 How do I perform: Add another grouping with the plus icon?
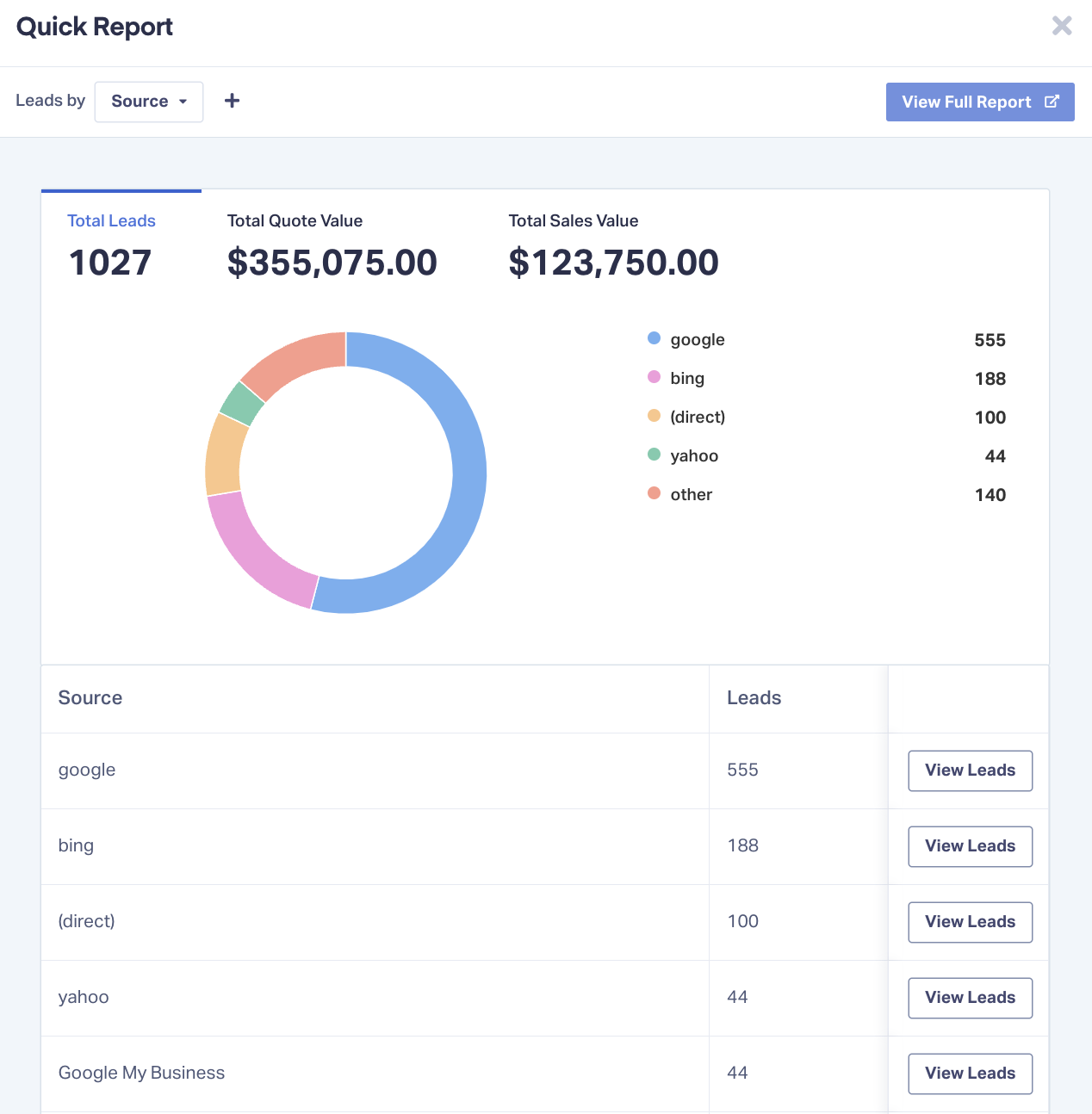click(x=232, y=101)
